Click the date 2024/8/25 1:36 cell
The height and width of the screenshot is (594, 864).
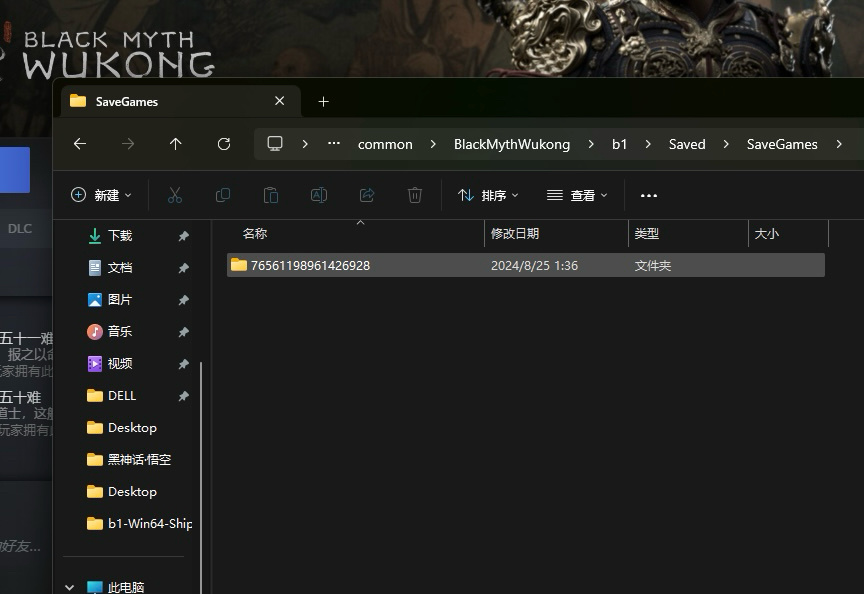coord(534,266)
